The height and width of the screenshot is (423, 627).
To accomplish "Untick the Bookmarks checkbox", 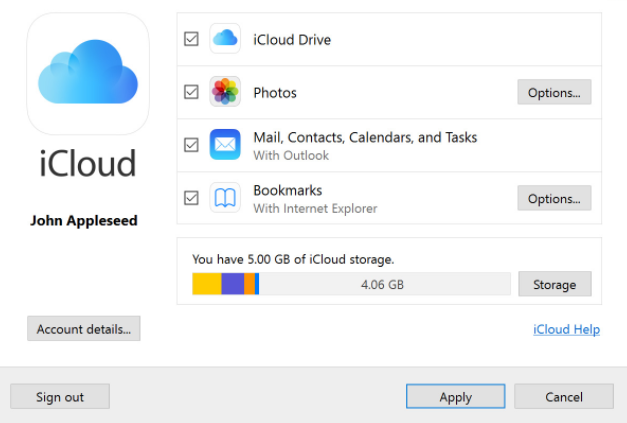I will 191,198.
